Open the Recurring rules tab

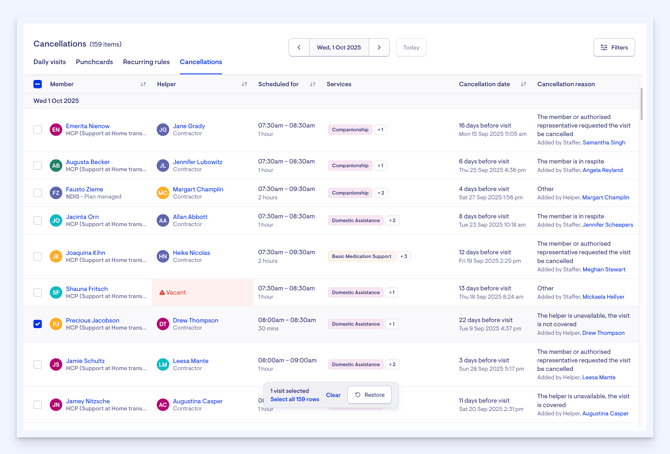pyautogui.click(x=146, y=62)
